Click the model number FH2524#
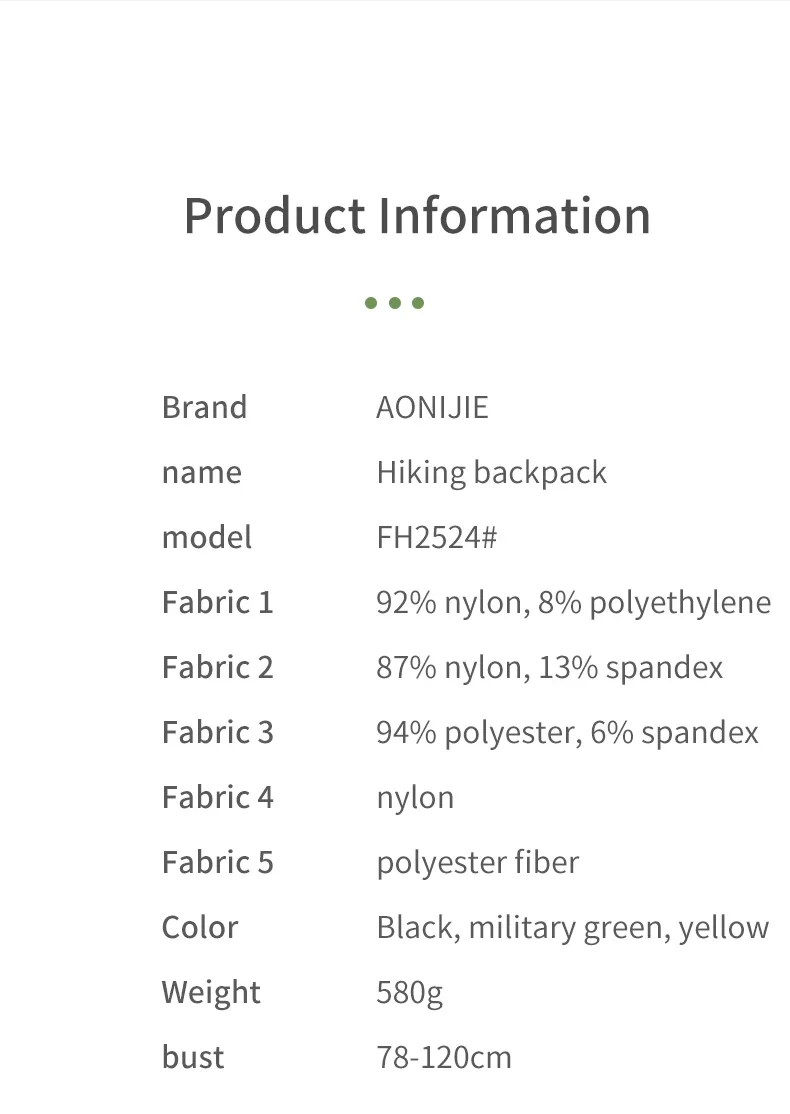 tap(437, 538)
